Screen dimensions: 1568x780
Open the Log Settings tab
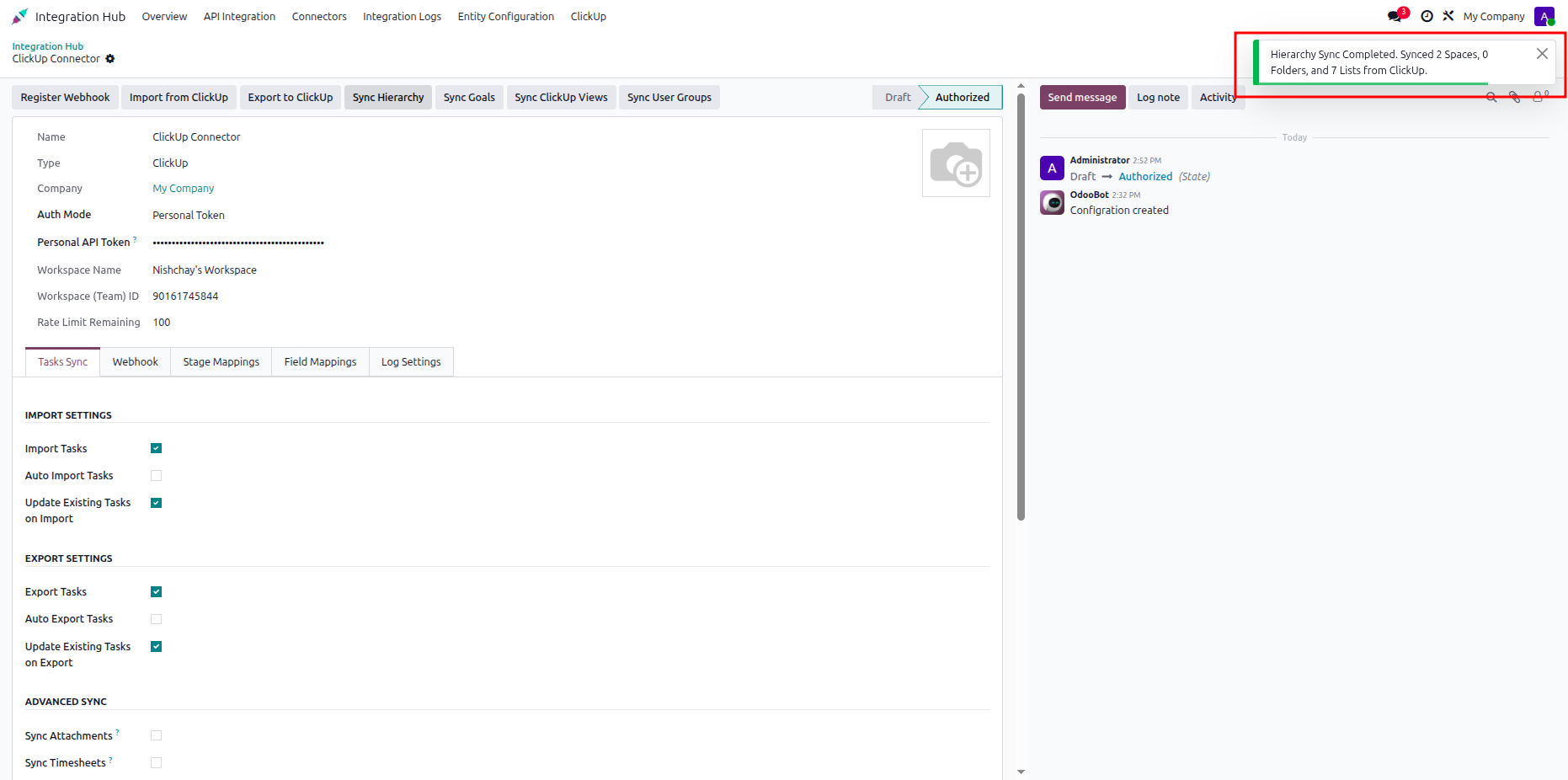(411, 362)
